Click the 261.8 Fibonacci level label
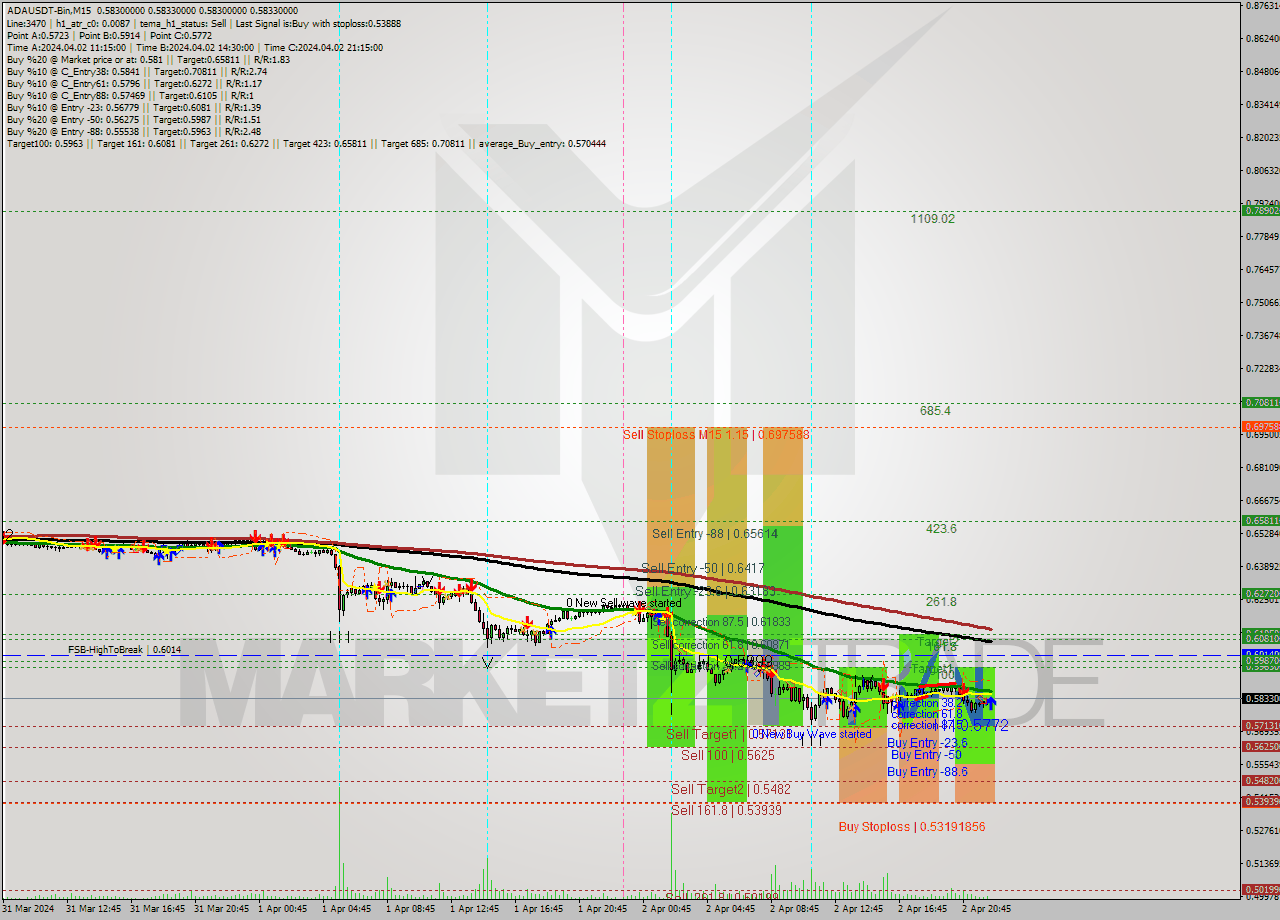This screenshot has width=1280, height=920. 941,601
